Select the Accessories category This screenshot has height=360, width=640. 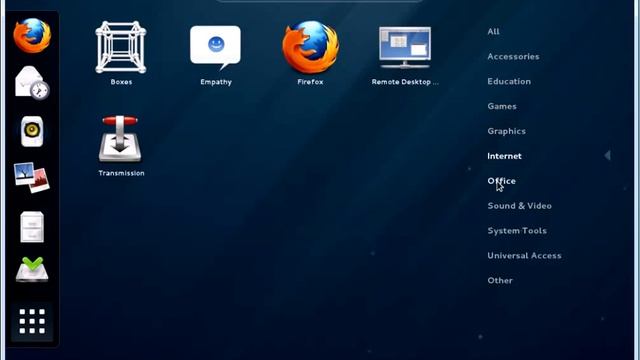pyautogui.click(x=513, y=56)
